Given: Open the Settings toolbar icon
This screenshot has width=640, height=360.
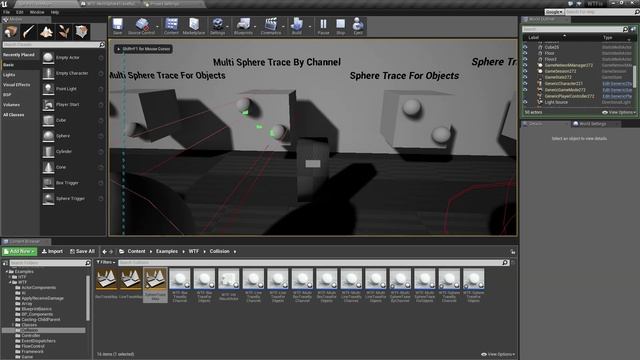Looking at the screenshot, I should (x=218, y=26).
